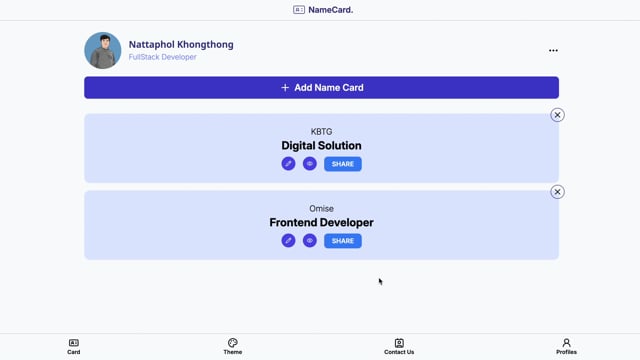Viewport: 640px width, 360px height.
Task: Share the Digital Solution name card
Action: (343, 164)
